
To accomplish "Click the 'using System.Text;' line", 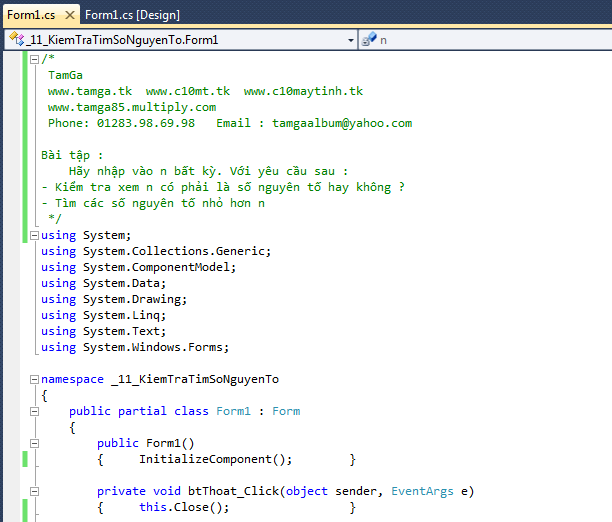I will pyautogui.click(x=103, y=331).
